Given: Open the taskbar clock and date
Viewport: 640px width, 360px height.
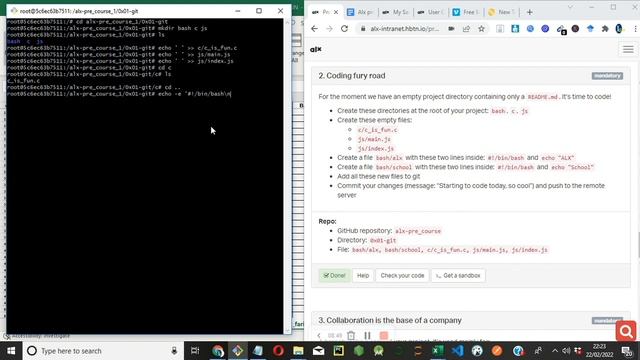Looking at the screenshot, I should coord(599,351).
